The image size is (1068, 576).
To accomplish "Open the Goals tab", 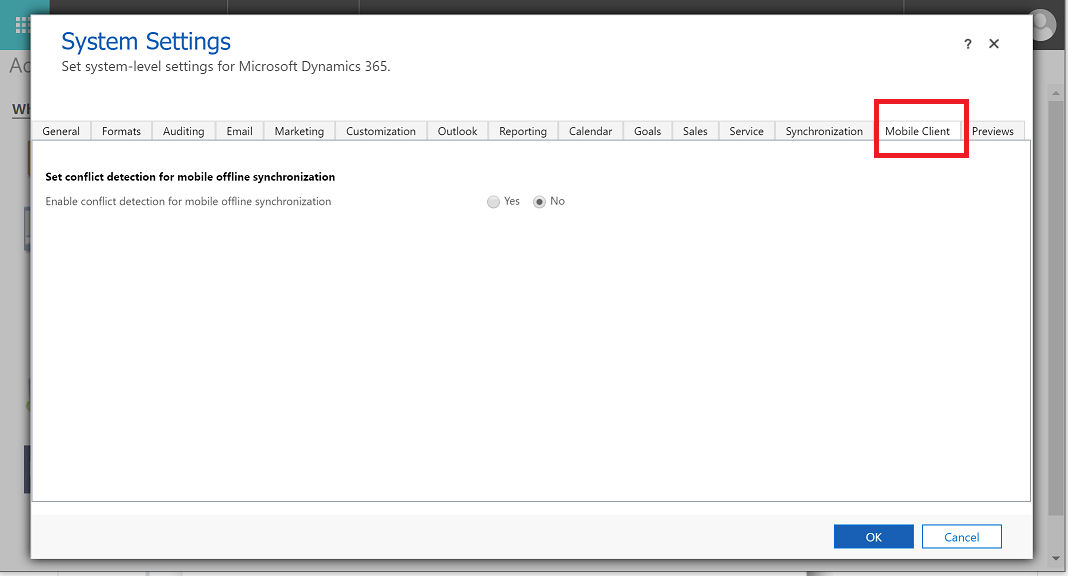I will (x=647, y=131).
